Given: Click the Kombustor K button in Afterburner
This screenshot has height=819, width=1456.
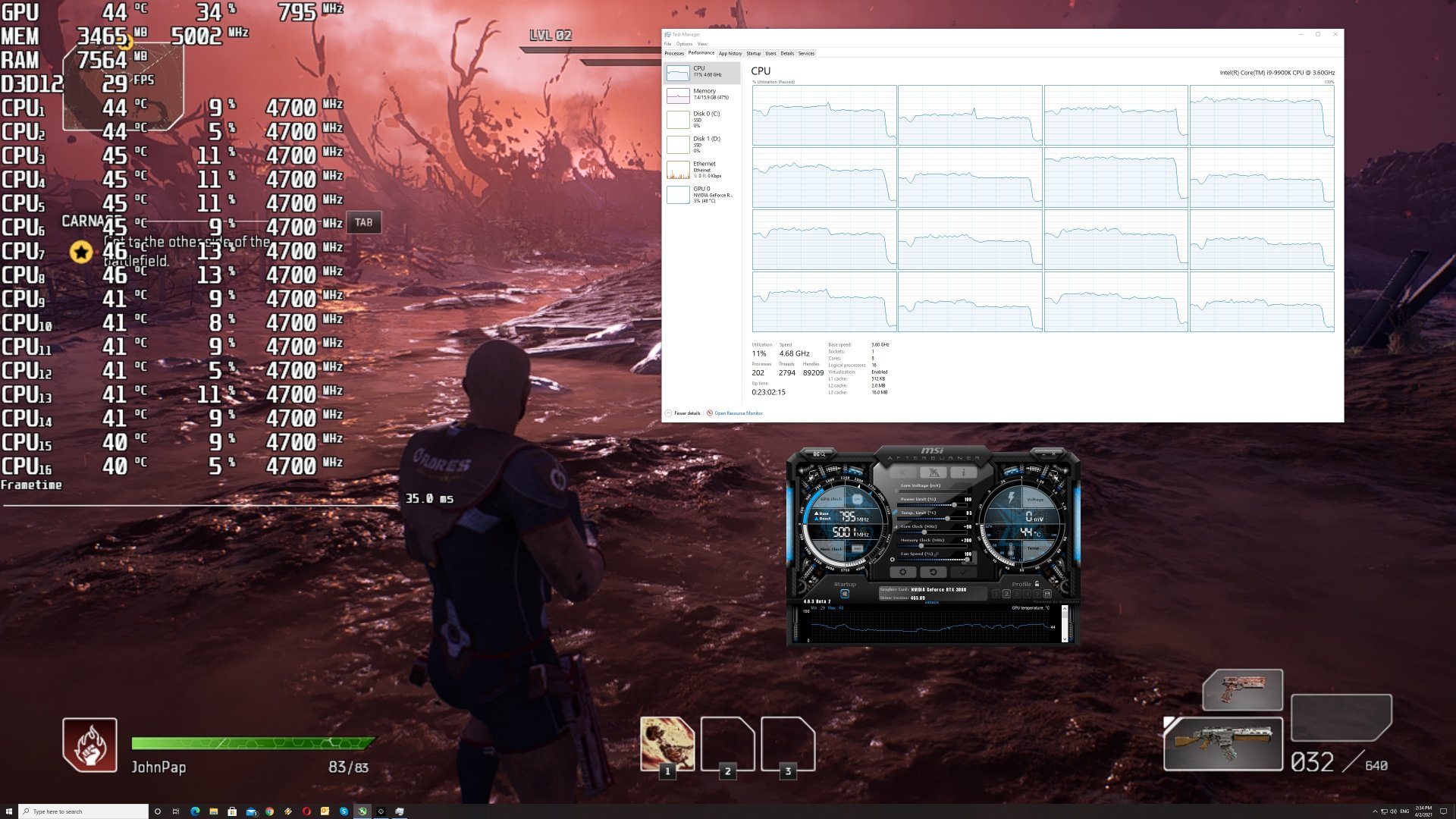Looking at the screenshot, I should coord(902,472).
